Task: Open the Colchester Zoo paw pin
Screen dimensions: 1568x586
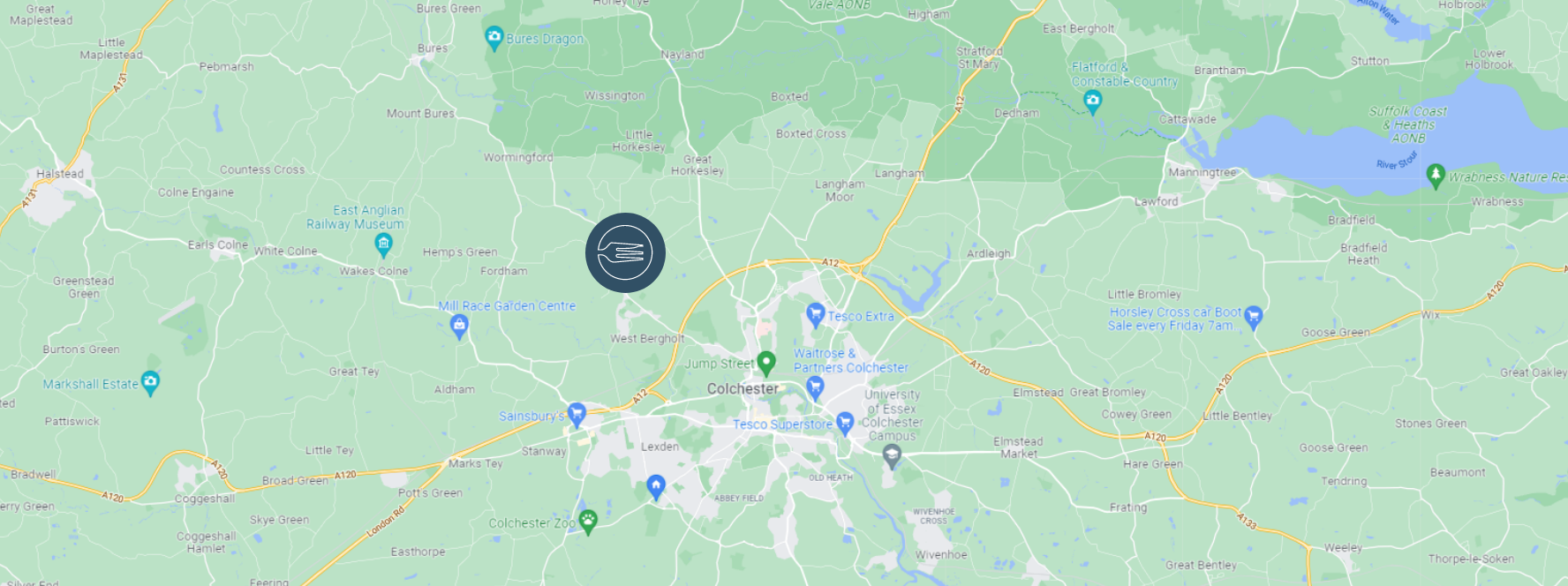Action: coord(588,521)
